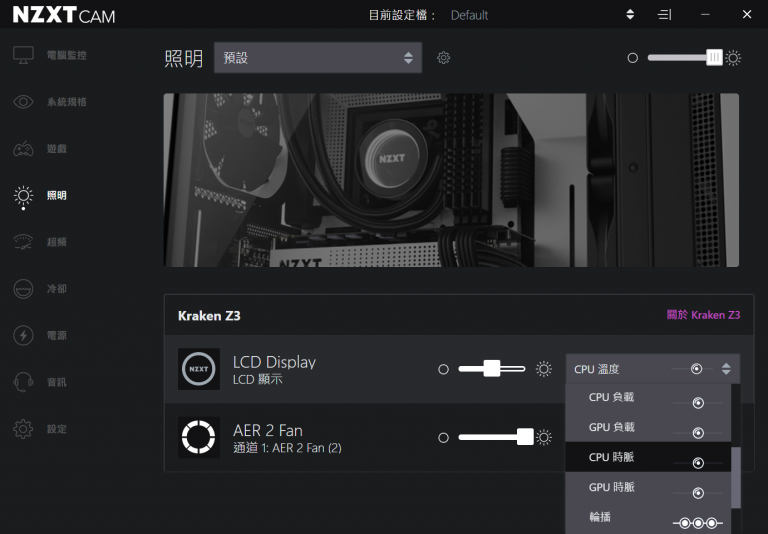The width and height of the screenshot is (768, 534).
Task: Open the 電源 power lightning icon
Action: [23, 336]
